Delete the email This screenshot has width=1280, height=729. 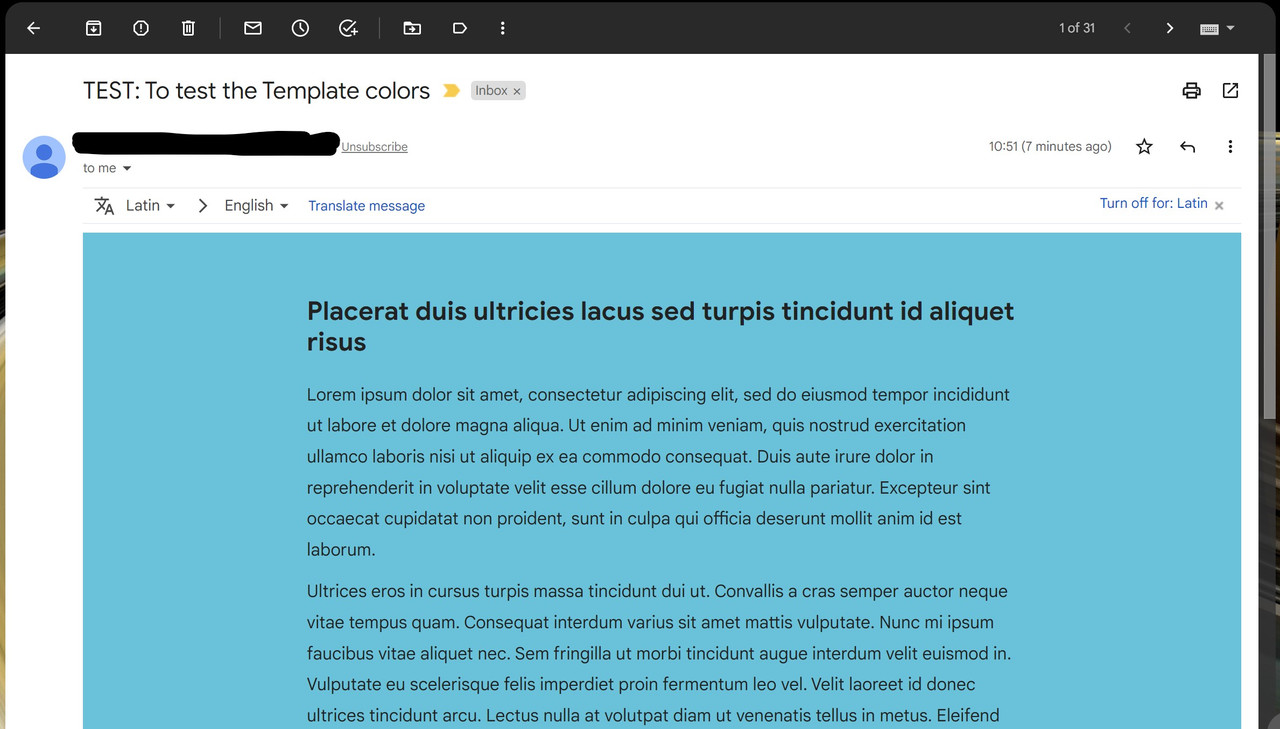click(x=188, y=28)
